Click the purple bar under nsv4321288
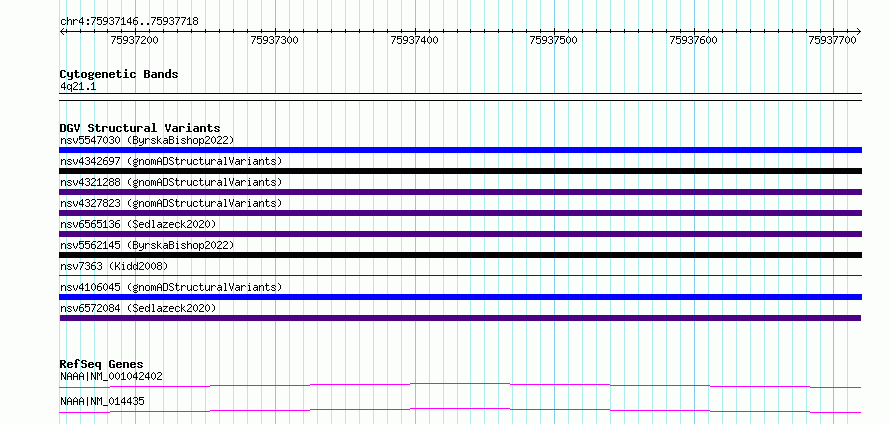 [460, 192]
